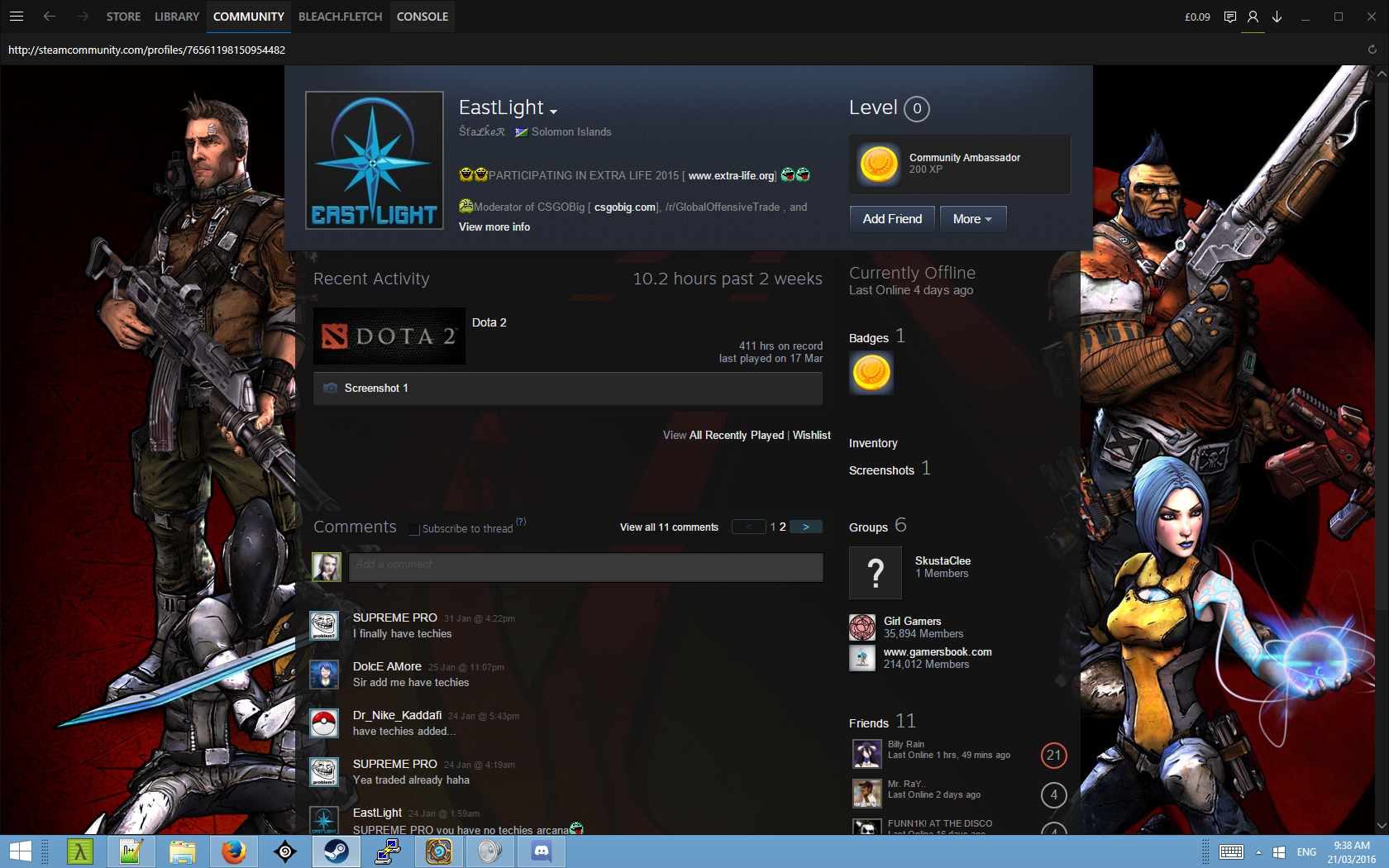Image resolution: width=1389 pixels, height=868 pixels.
Task: Open the chat messages icon
Action: tap(1229, 17)
